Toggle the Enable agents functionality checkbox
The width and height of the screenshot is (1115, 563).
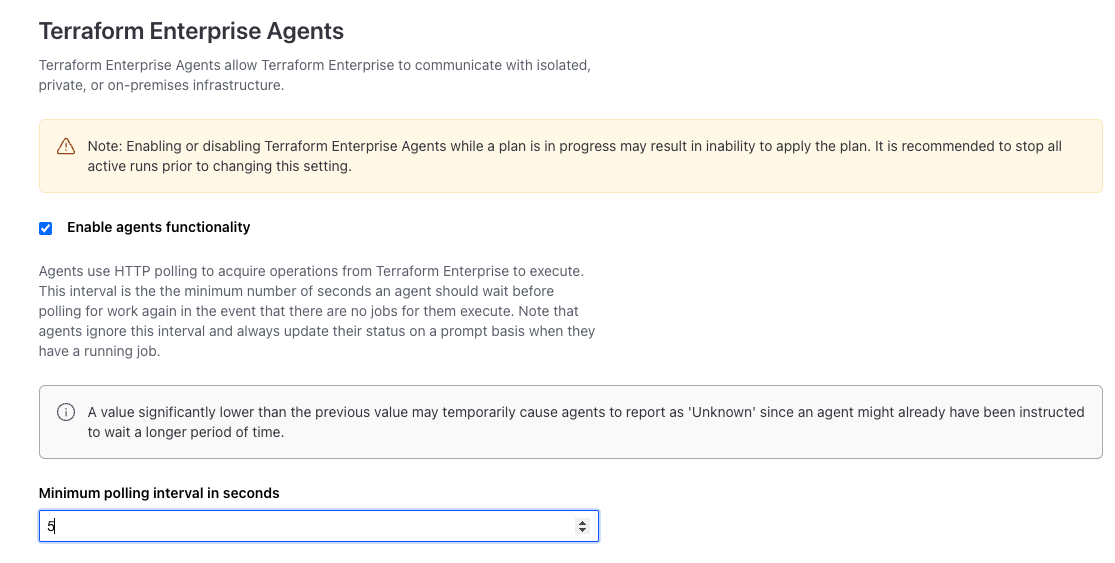pos(46,228)
